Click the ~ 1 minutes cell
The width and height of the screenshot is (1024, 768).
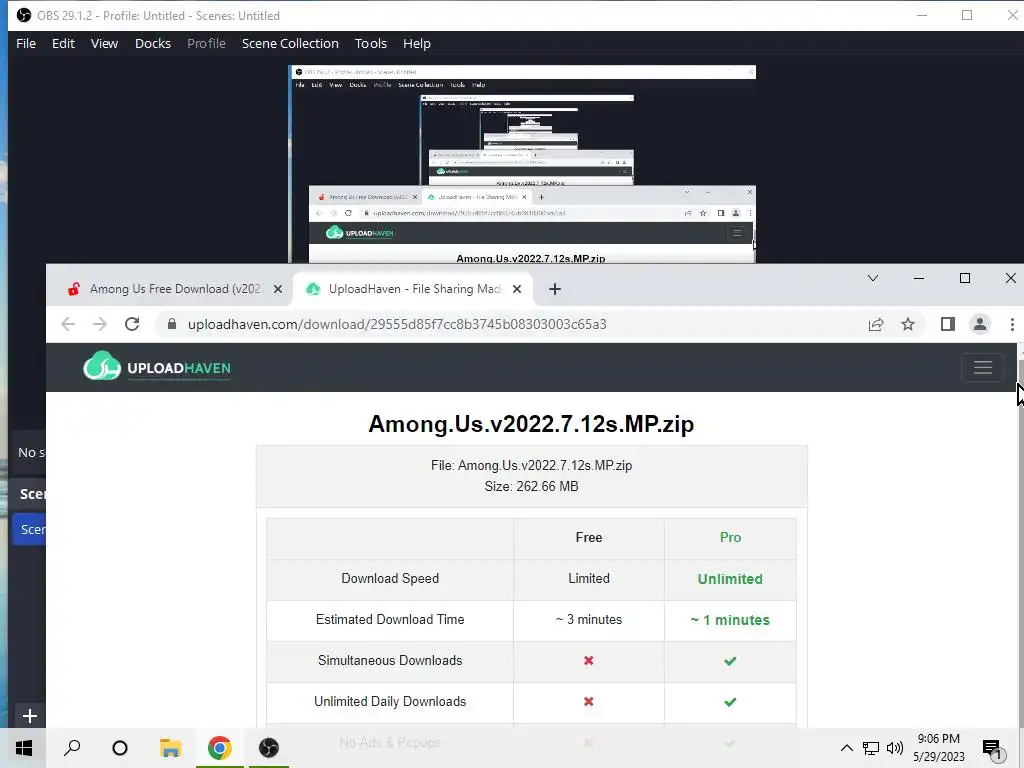730,619
